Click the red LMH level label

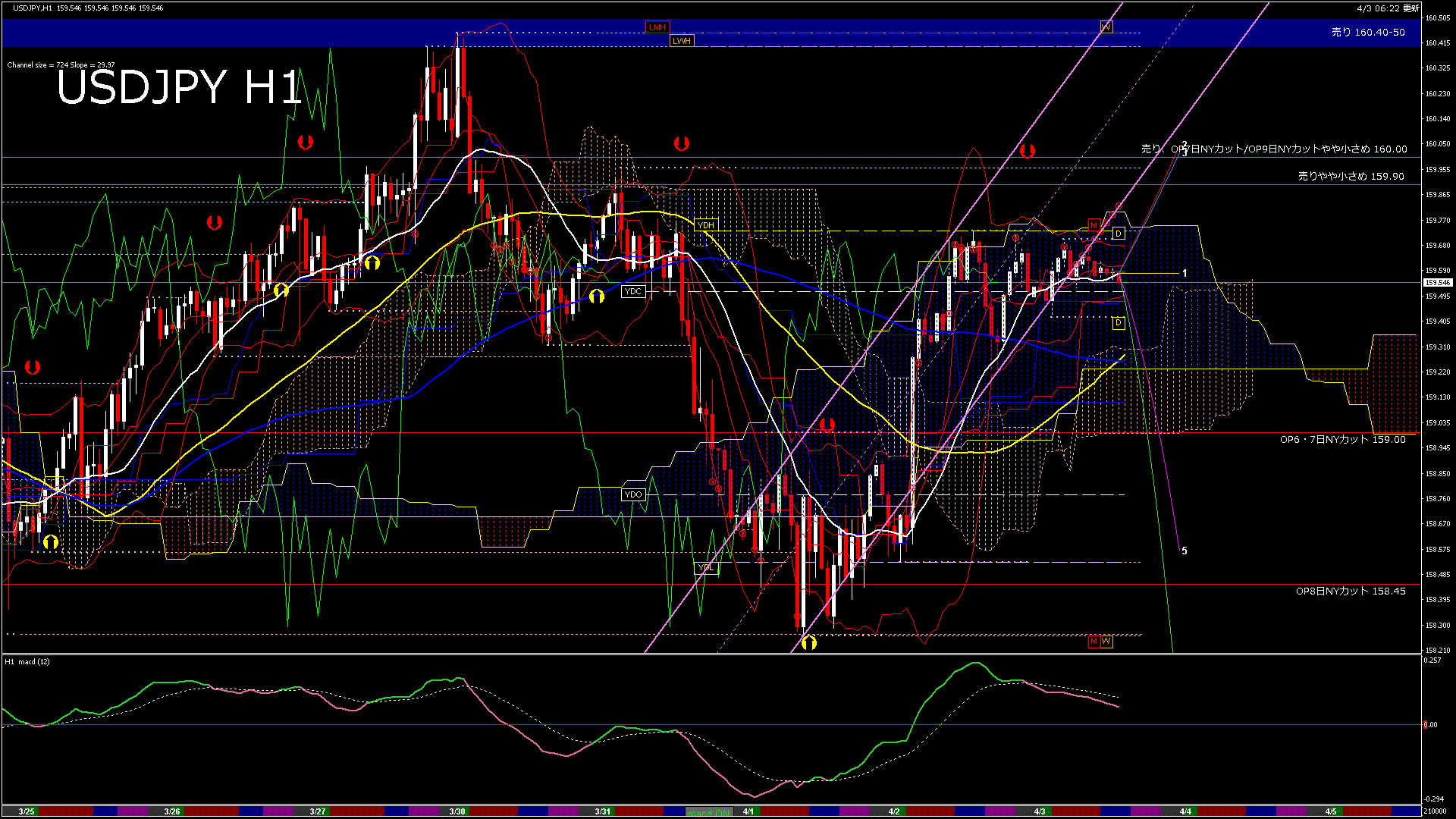pyautogui.click(x=657, y=27)
